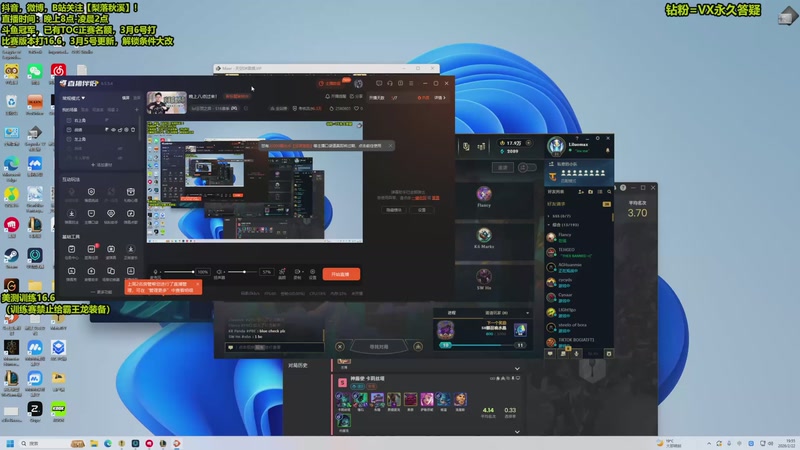Click the settings button in the right panel
The height and width of the screenshot is (450, 800).
click(x=421, y=210)
